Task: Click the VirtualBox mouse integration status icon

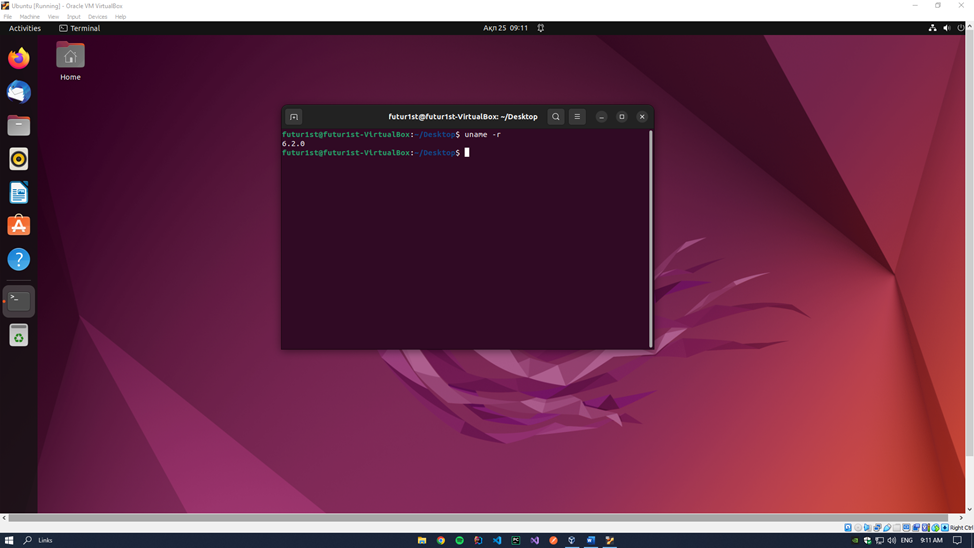Action: (x=935, y=527)
